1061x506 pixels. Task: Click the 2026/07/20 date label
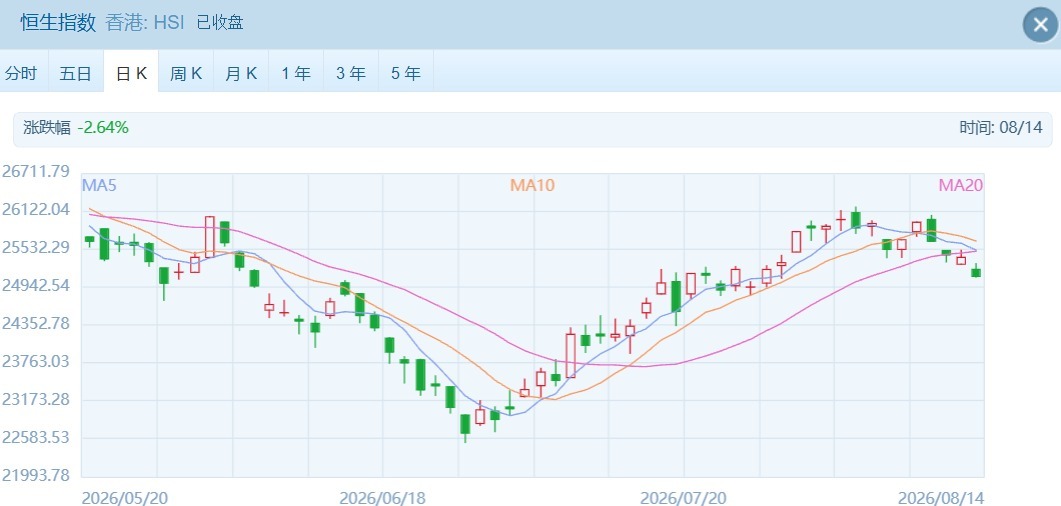coord(683,498)
